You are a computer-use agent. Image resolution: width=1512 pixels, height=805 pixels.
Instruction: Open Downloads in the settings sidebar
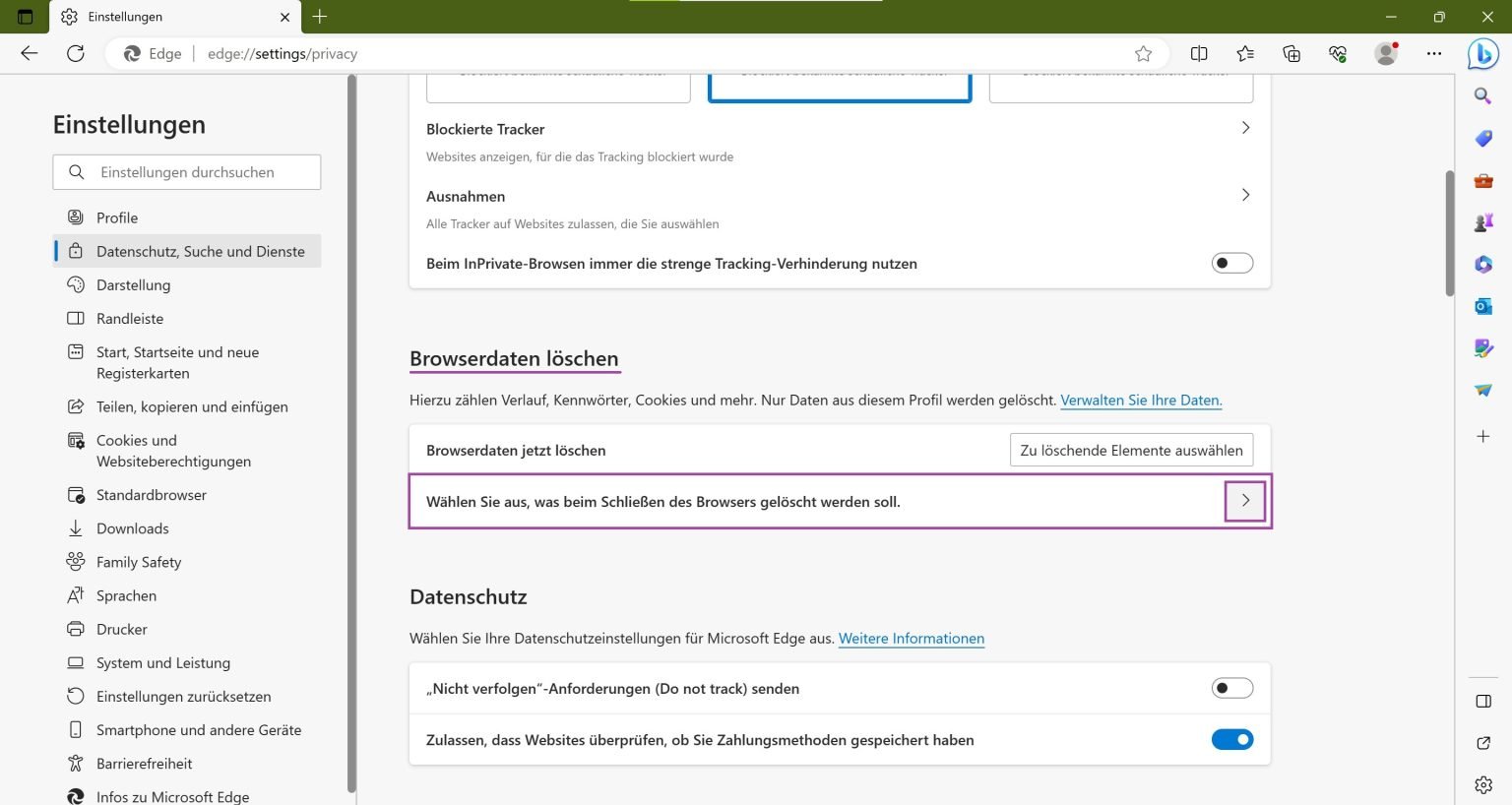[x=132, y=528]
